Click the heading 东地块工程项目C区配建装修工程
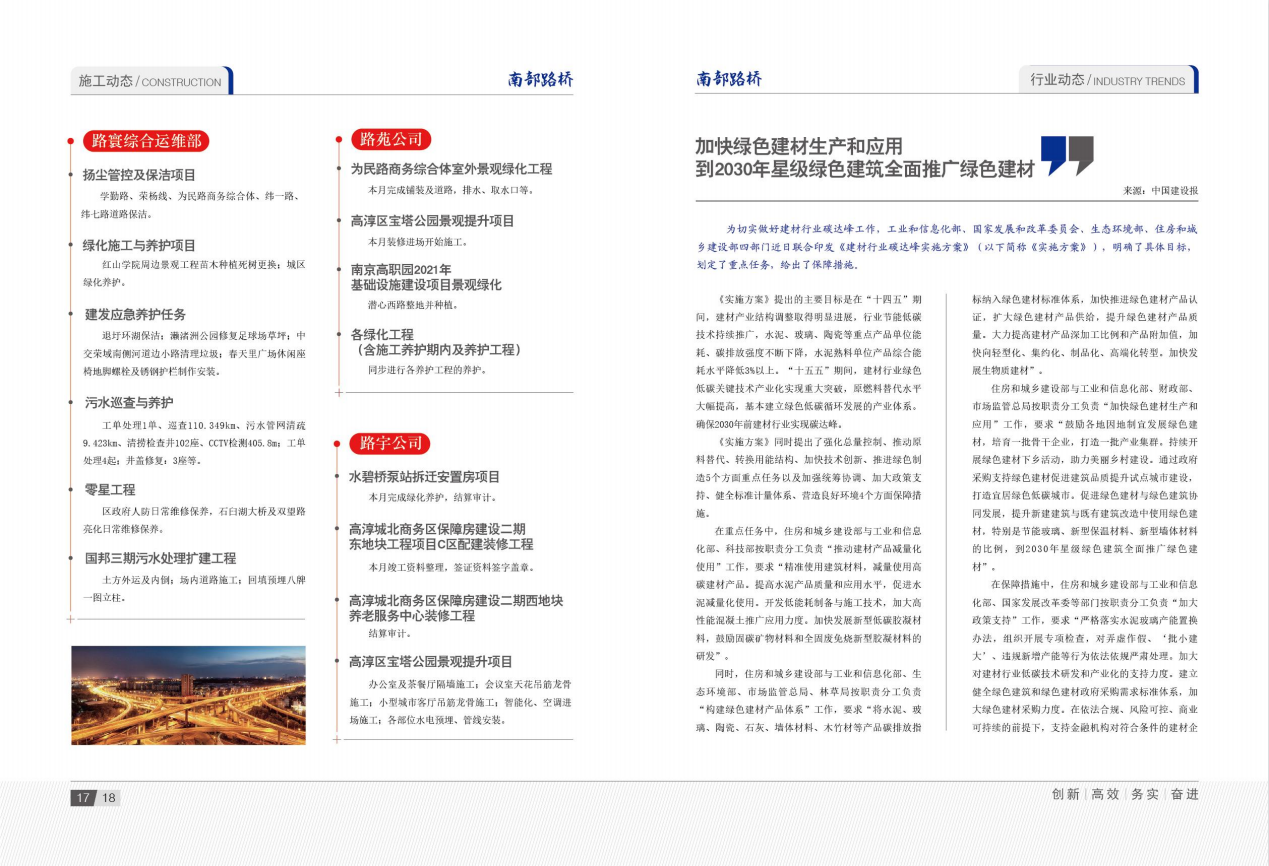 (x=441, y=544)
